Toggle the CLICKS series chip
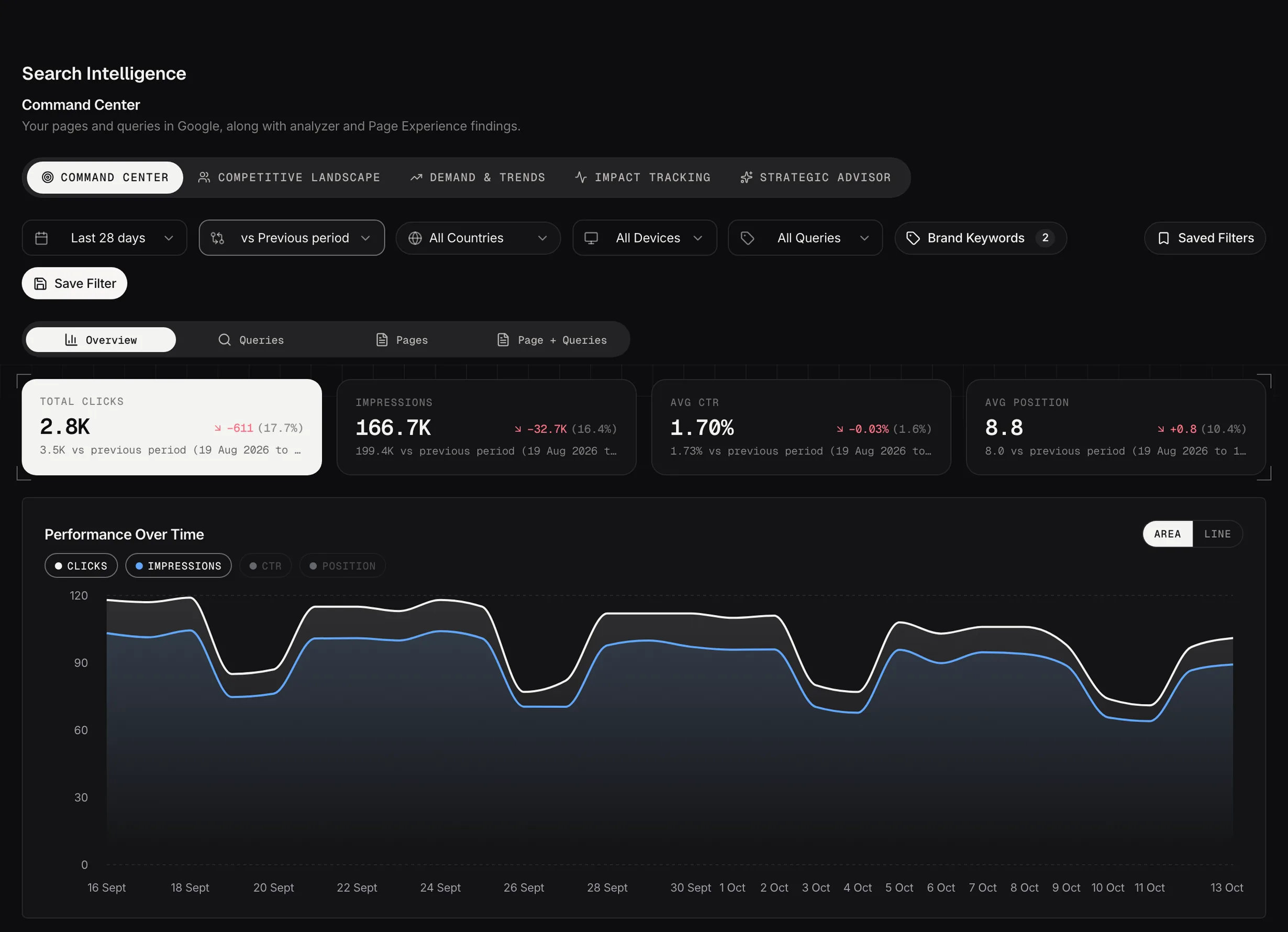Viewport: 1288px width, 932px height. click(81, 565)
